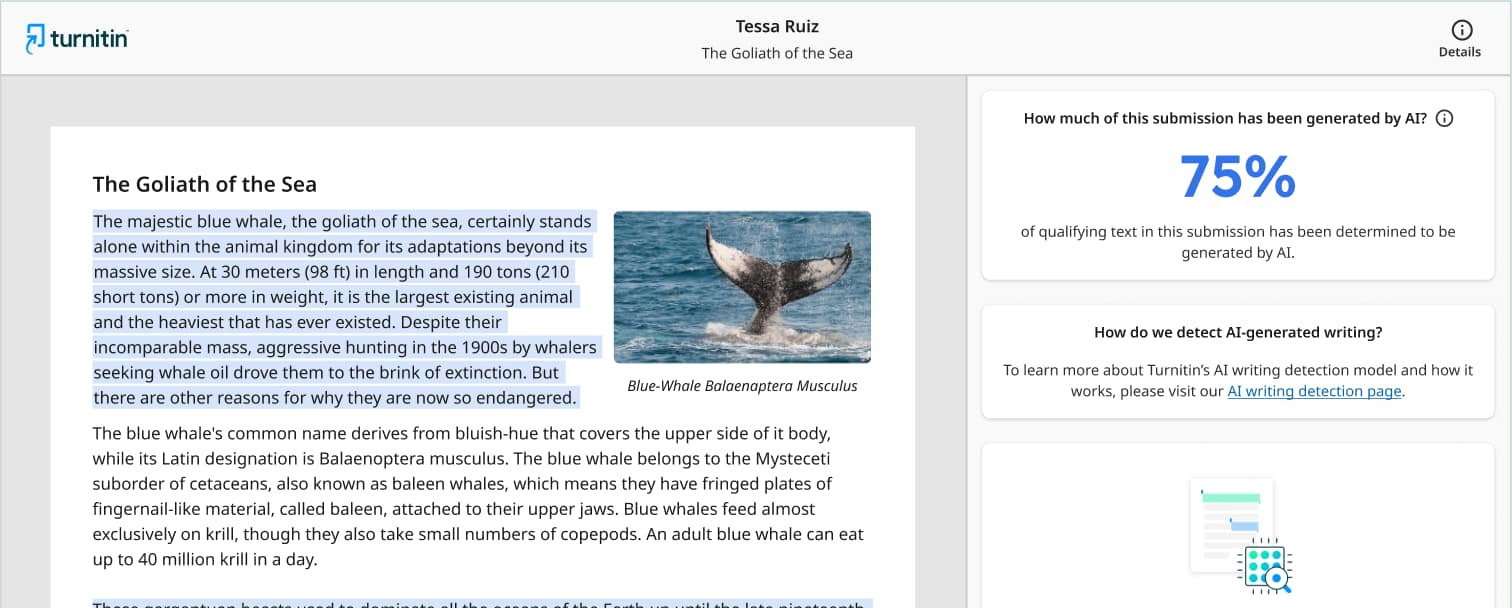This screenshot has width=1512, height=608.
Task: Click the submission name under Tessa Ruiz
Action: pos(777,53)
